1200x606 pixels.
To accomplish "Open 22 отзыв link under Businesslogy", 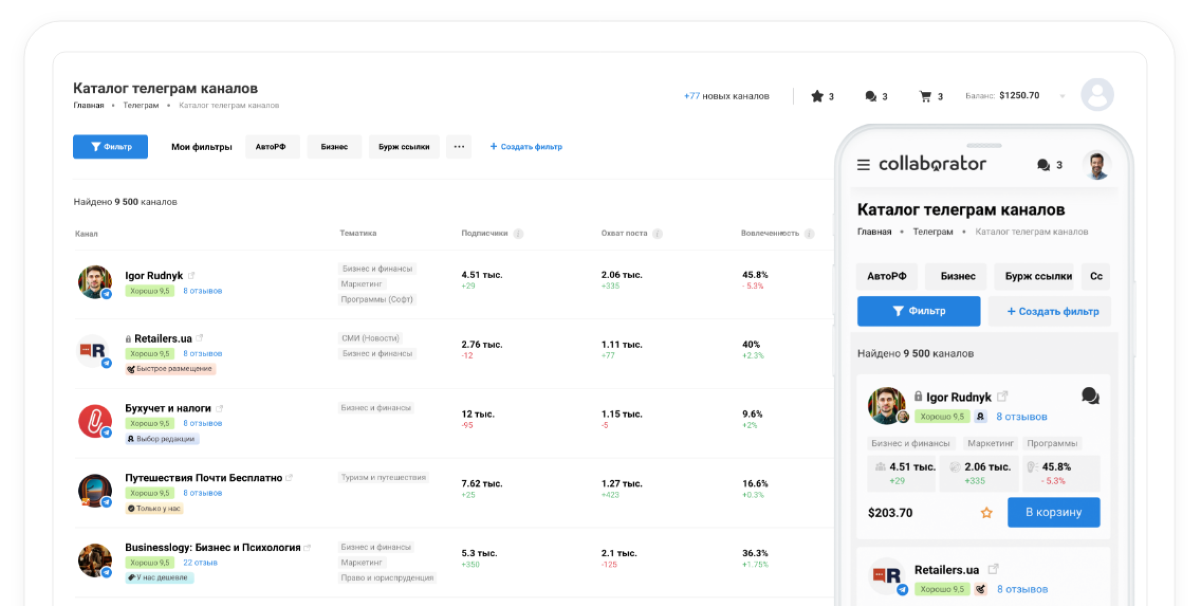I will (200, 563).
